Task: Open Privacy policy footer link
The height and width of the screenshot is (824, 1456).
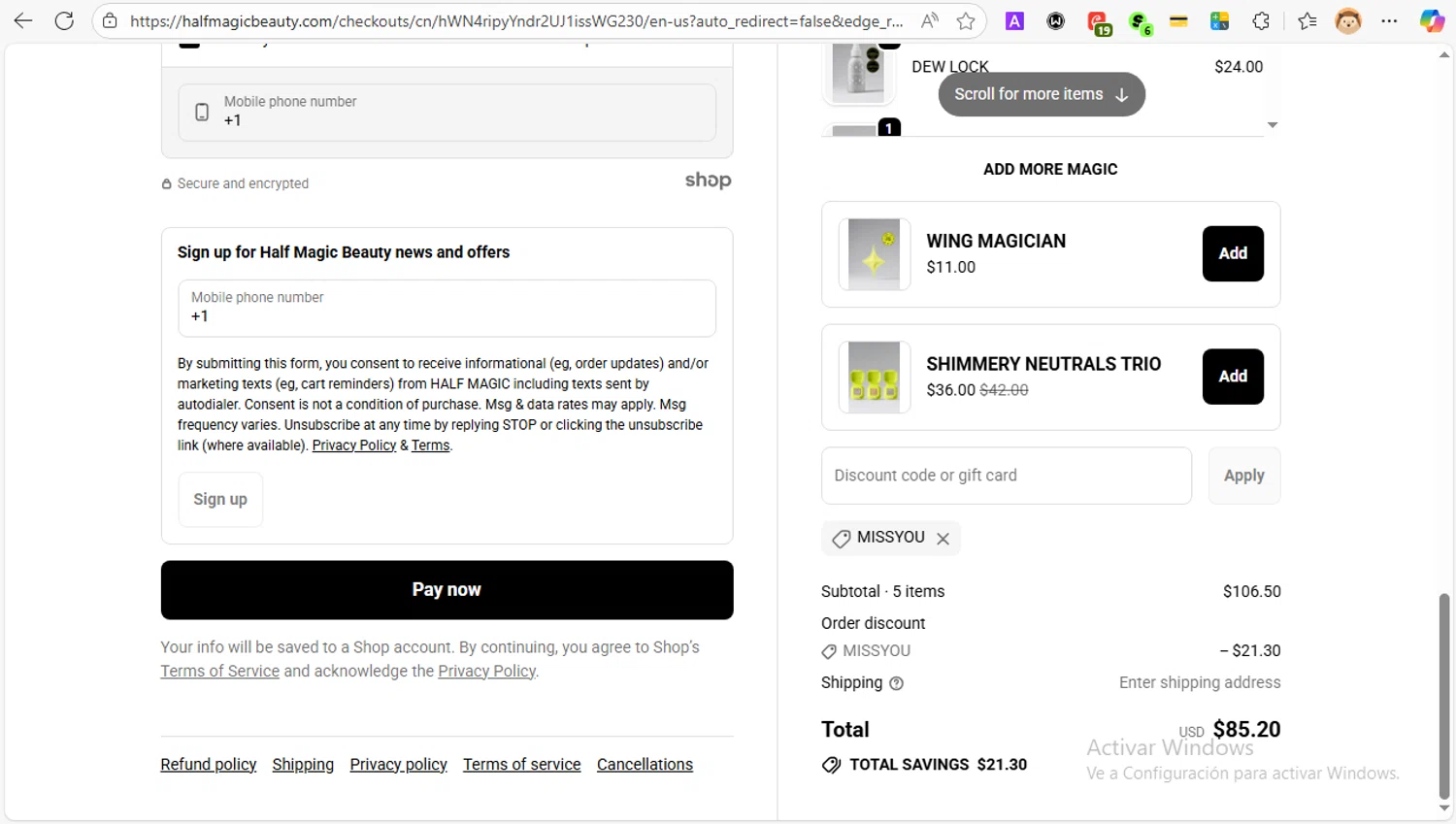Action: 398,765
